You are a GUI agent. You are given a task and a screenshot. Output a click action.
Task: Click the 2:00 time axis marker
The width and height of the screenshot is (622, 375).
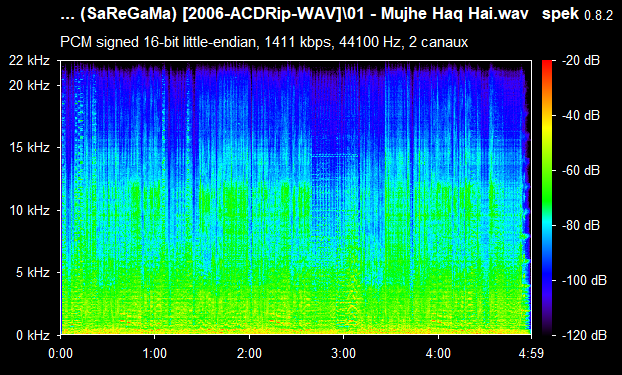coord(249,353)
